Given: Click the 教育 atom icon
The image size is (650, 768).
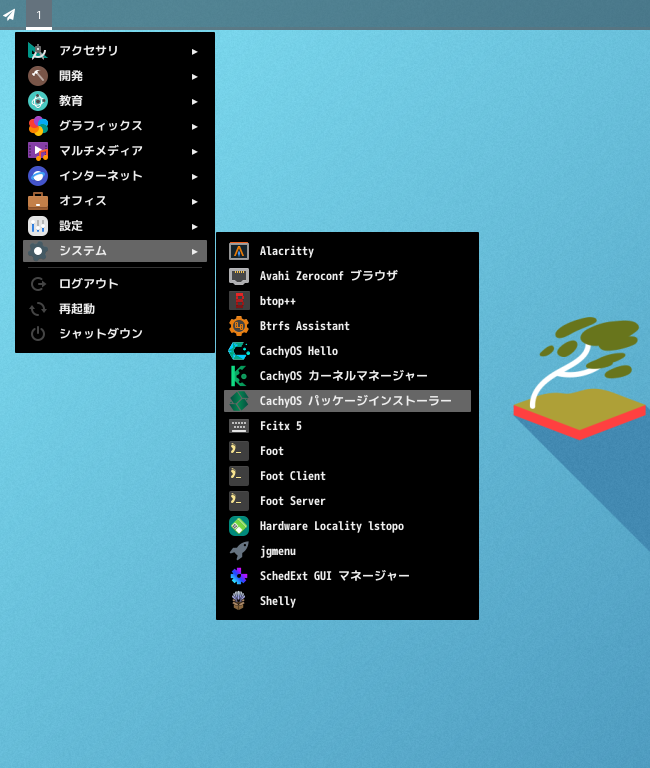Looking at the screenshot, I should click(38, 101).
